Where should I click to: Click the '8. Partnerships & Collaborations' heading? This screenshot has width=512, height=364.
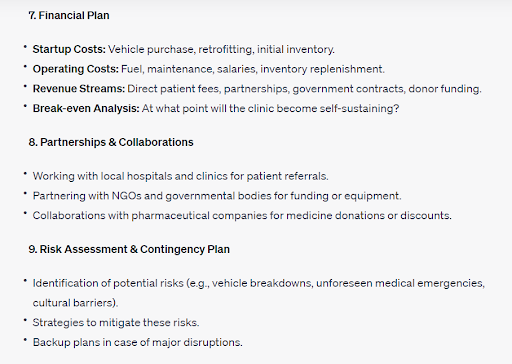point(111,142)
